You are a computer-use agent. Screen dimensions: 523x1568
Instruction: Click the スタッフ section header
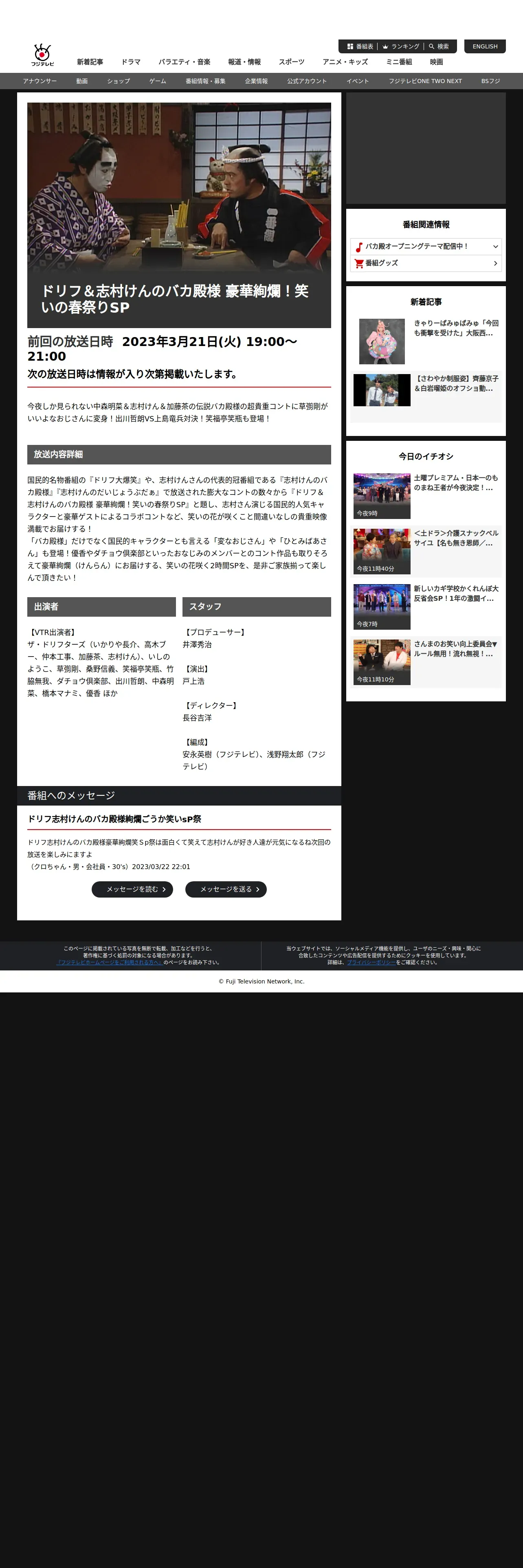pos(256,607)
